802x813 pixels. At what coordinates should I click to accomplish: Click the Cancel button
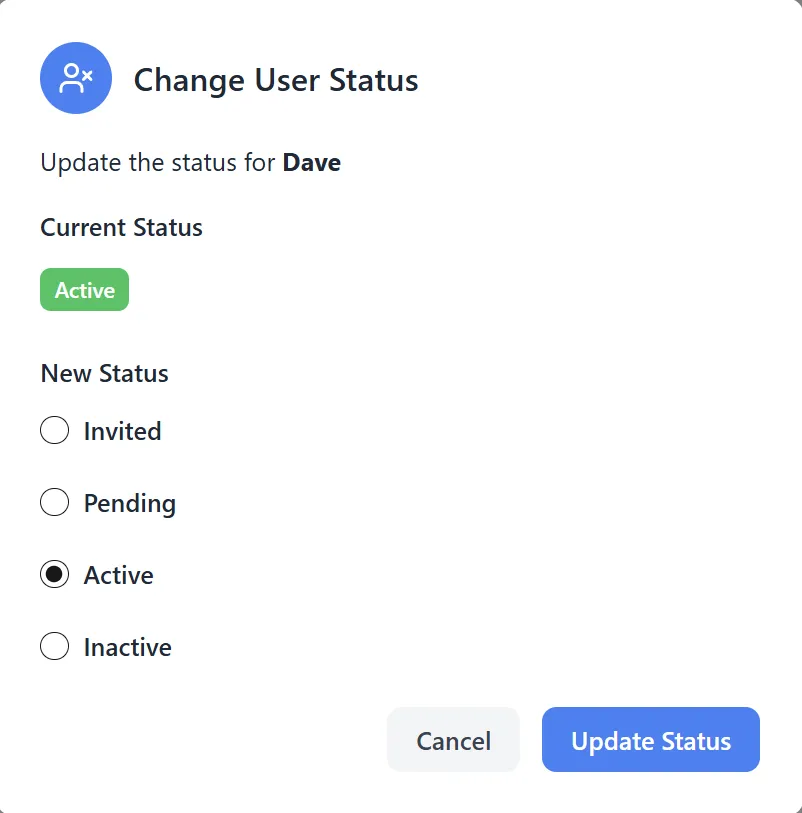[453, 740]
